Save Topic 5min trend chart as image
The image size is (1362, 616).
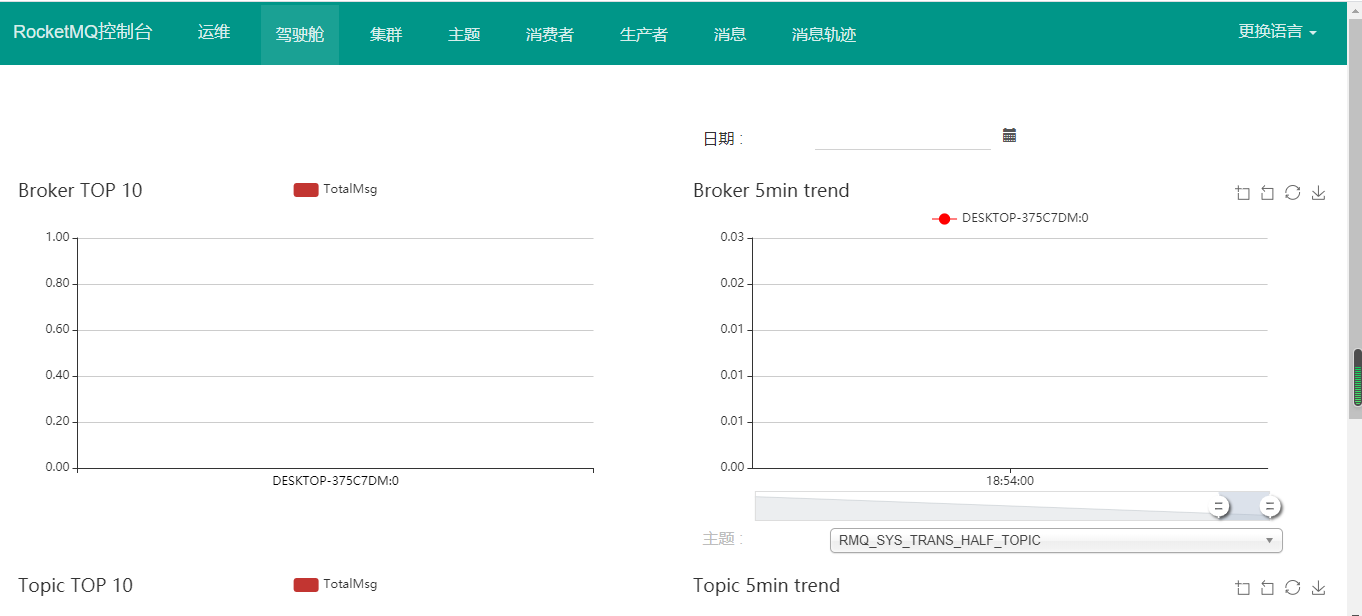click(x=1318, y=588)
